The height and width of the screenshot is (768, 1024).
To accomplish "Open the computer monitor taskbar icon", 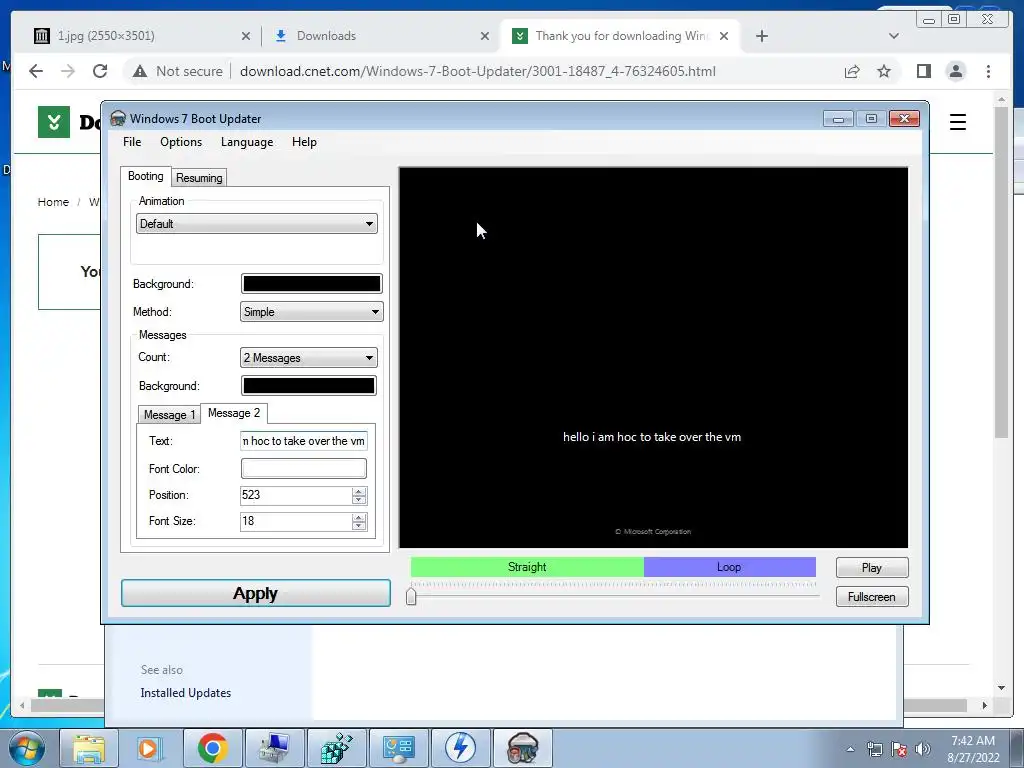I will tap(274, 748).
